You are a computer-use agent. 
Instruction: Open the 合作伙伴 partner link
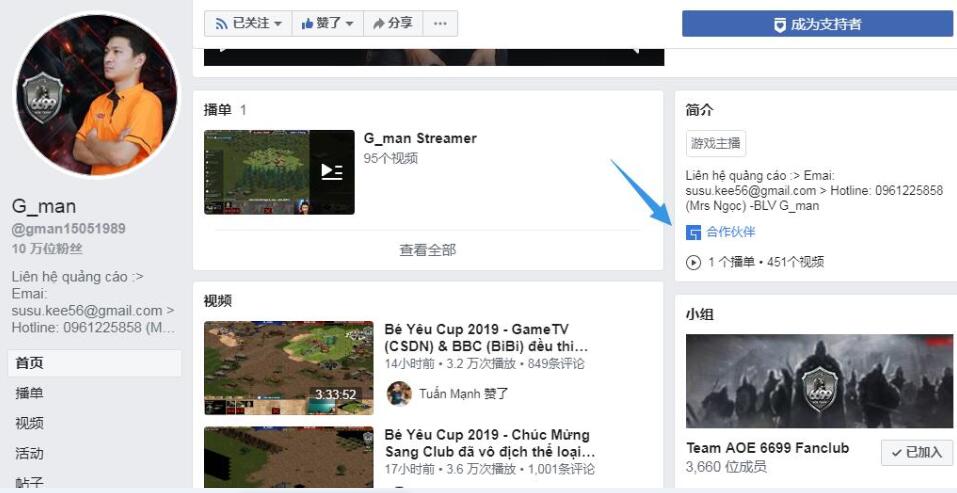click(730, 232)
